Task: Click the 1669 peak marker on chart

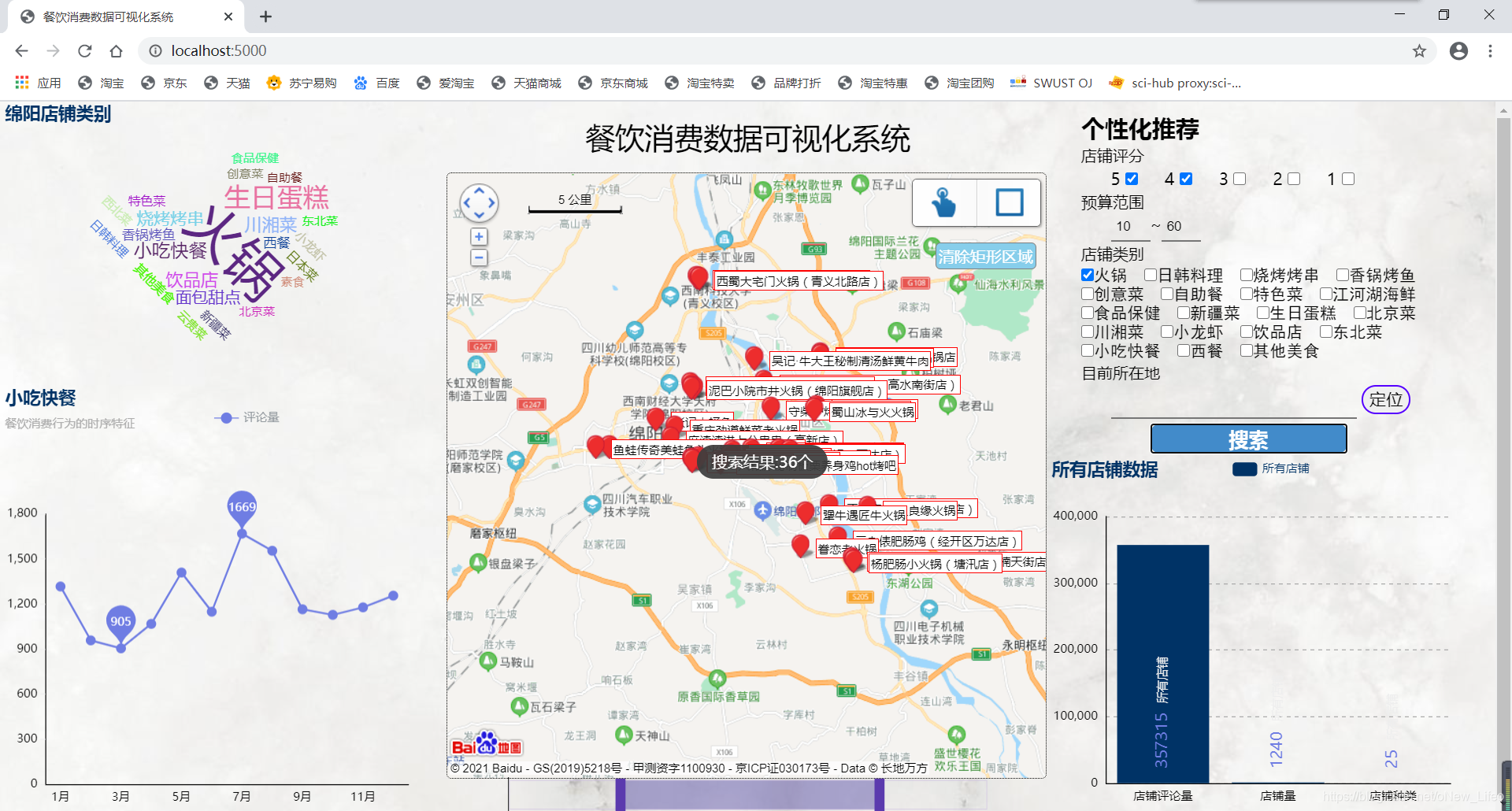Action: click(x=242, y=508)
